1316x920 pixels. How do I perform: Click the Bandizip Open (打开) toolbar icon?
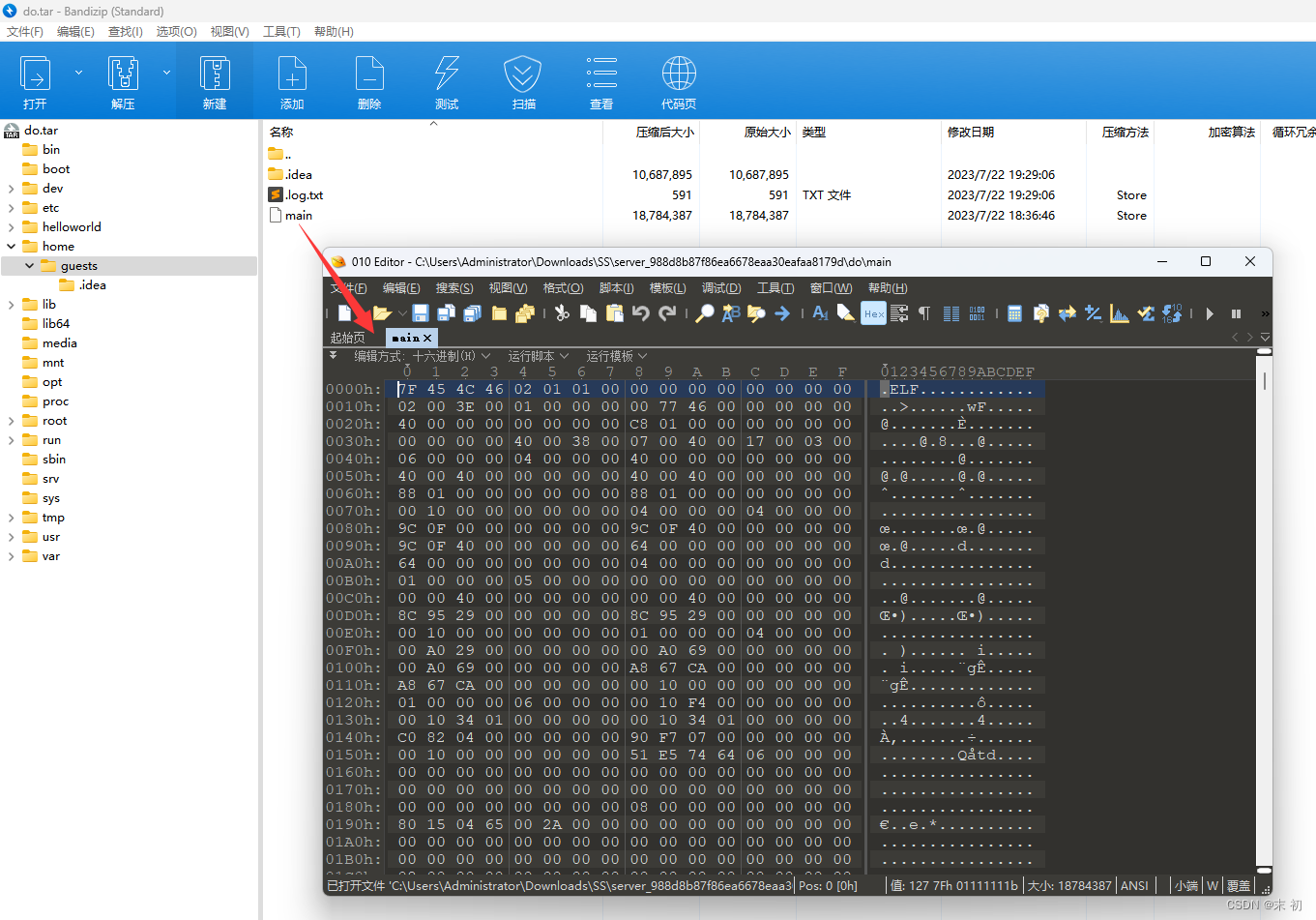click(x=36, y=74)
